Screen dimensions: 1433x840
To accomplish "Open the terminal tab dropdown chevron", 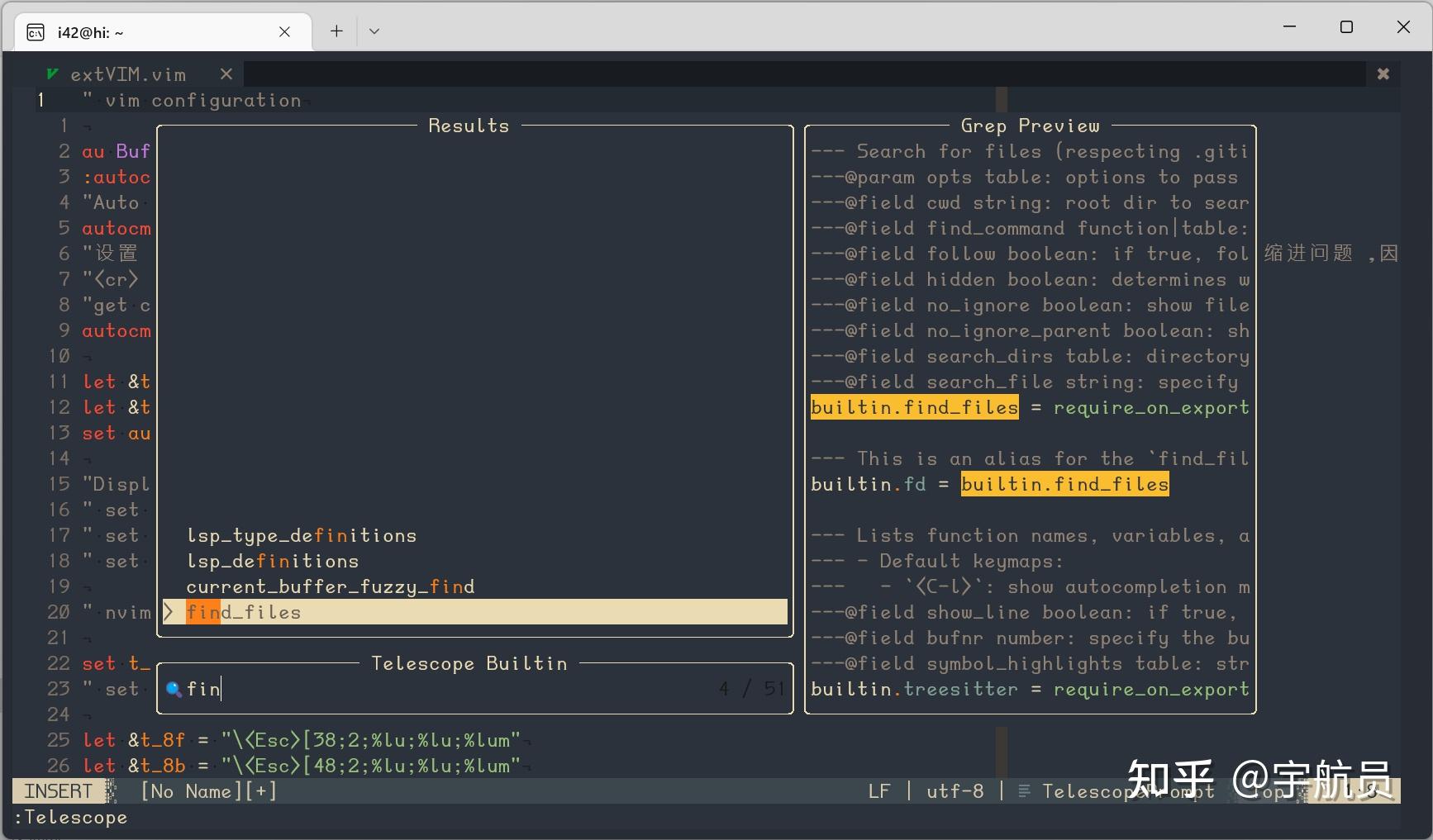I will [374, 31].
